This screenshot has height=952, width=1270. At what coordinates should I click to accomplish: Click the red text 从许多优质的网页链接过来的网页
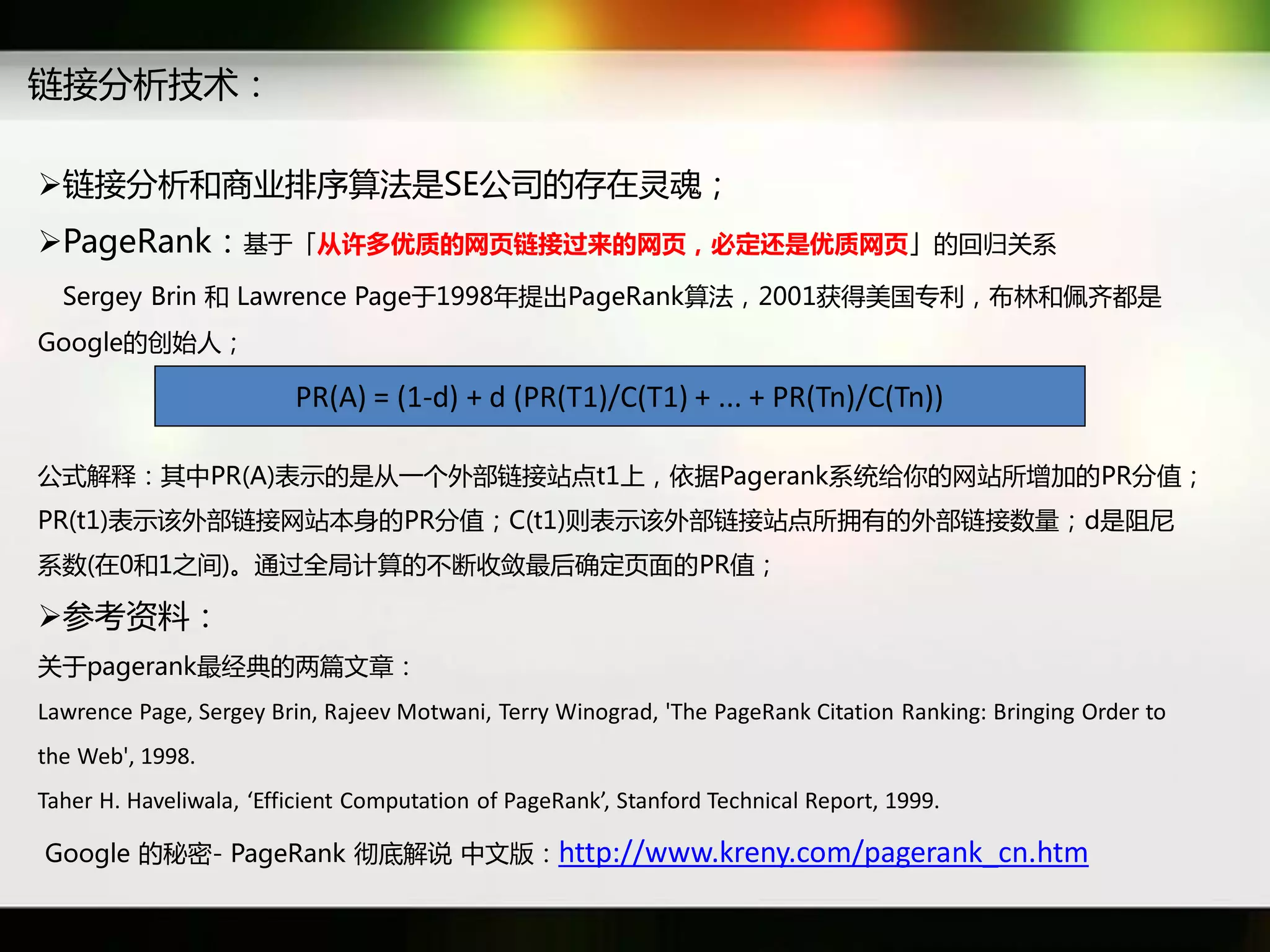(x=501, y=244)
